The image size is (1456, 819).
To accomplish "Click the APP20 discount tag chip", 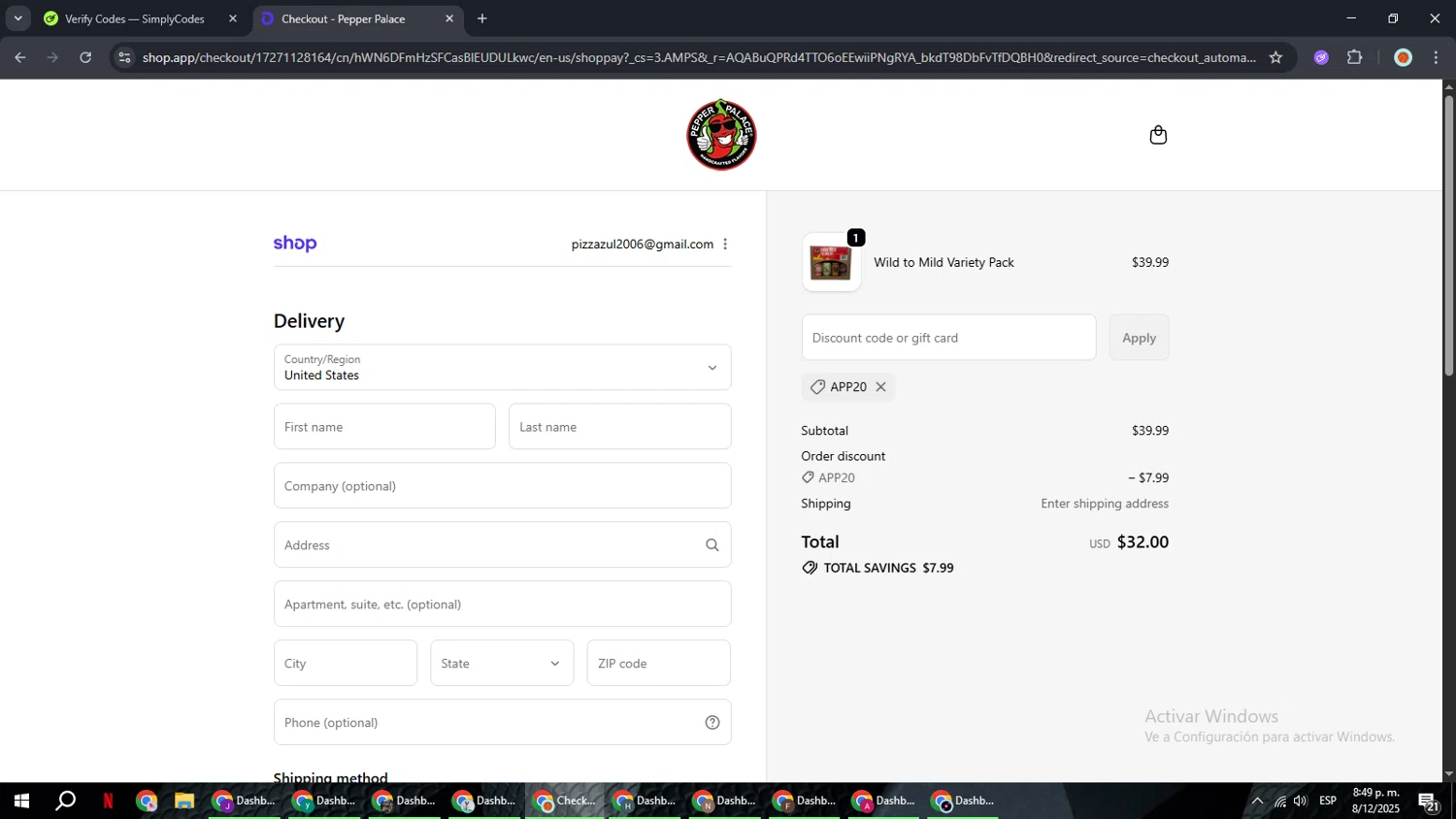I will (848, 387).
